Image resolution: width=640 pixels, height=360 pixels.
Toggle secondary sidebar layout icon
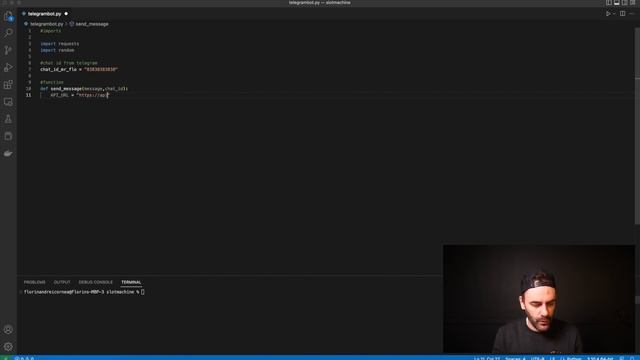(x=624, y=2)
